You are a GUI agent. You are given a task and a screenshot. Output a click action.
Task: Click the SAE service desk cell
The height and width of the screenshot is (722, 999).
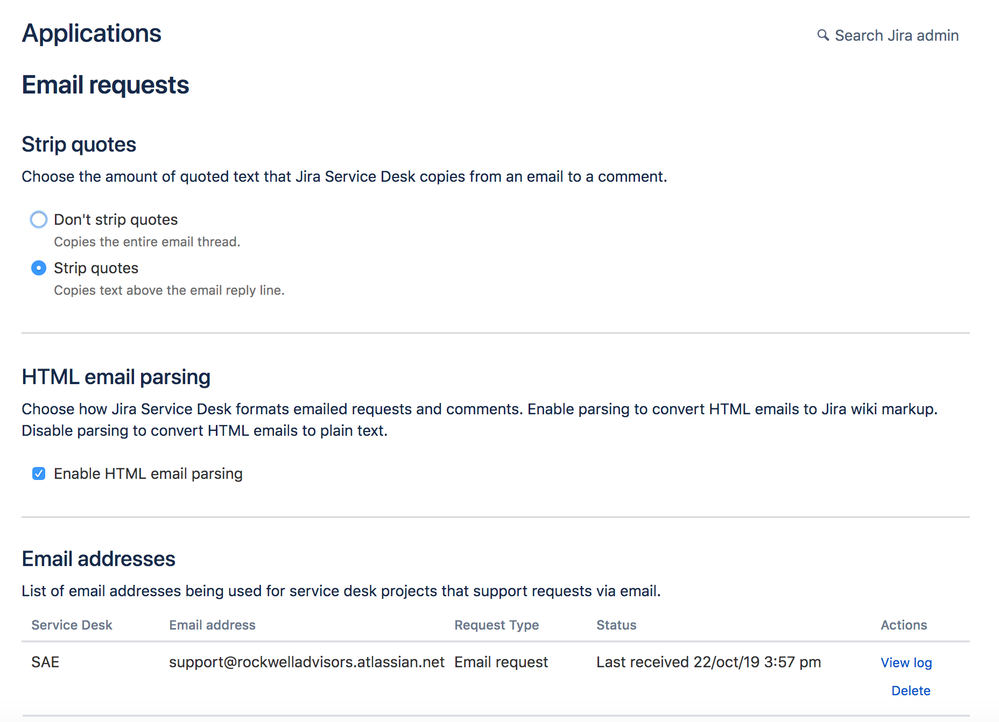pos(45,662)
